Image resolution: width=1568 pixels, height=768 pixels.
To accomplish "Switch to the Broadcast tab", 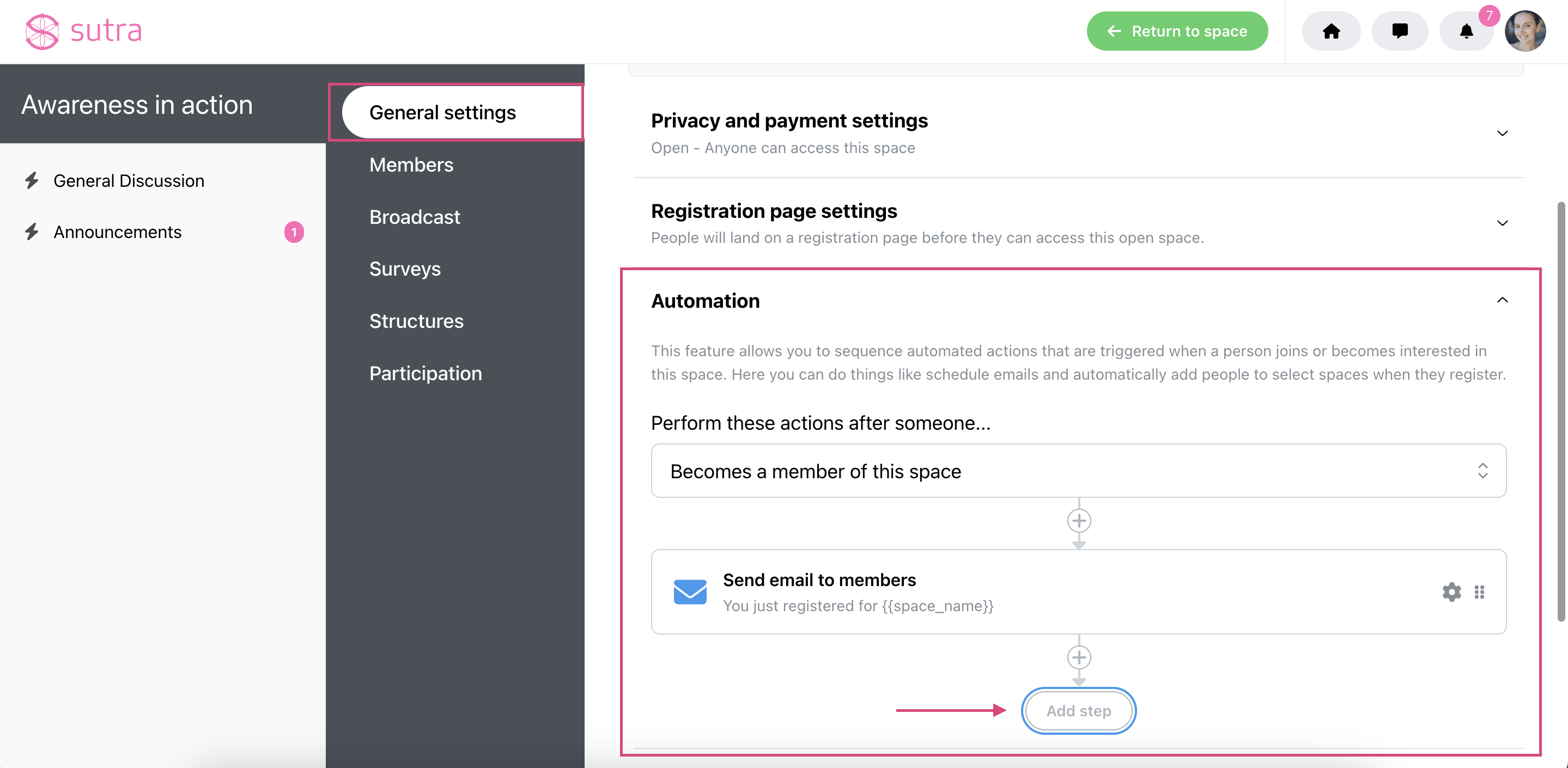I will pyautogui.click(x=415, y=217).
